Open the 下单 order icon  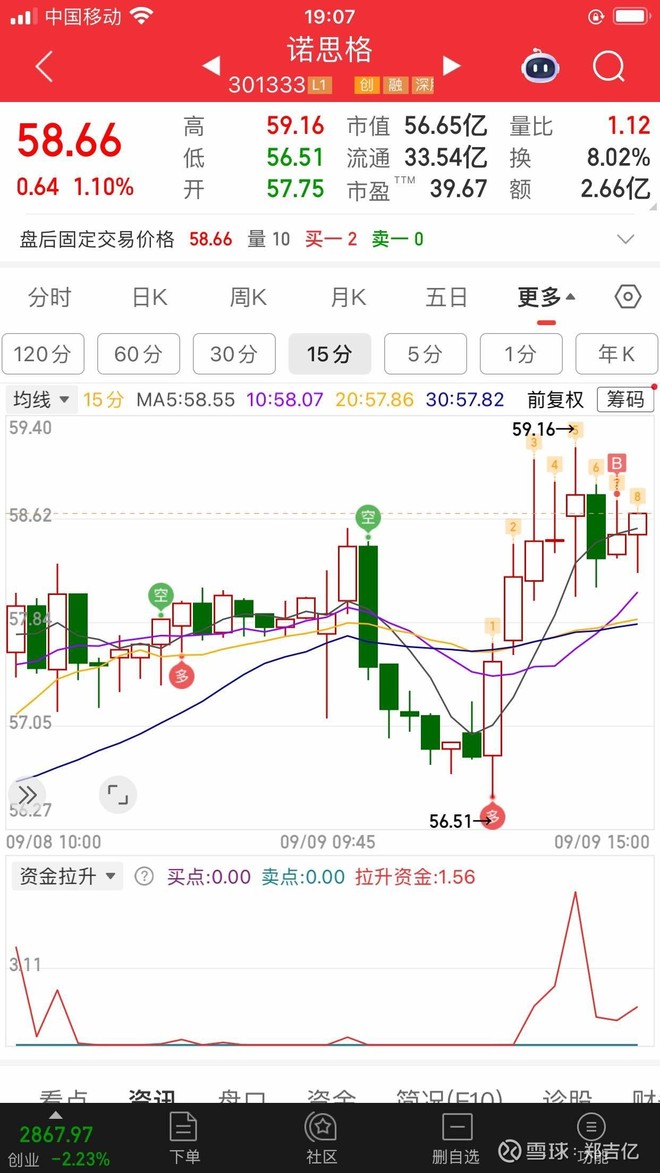[184, 1137]
